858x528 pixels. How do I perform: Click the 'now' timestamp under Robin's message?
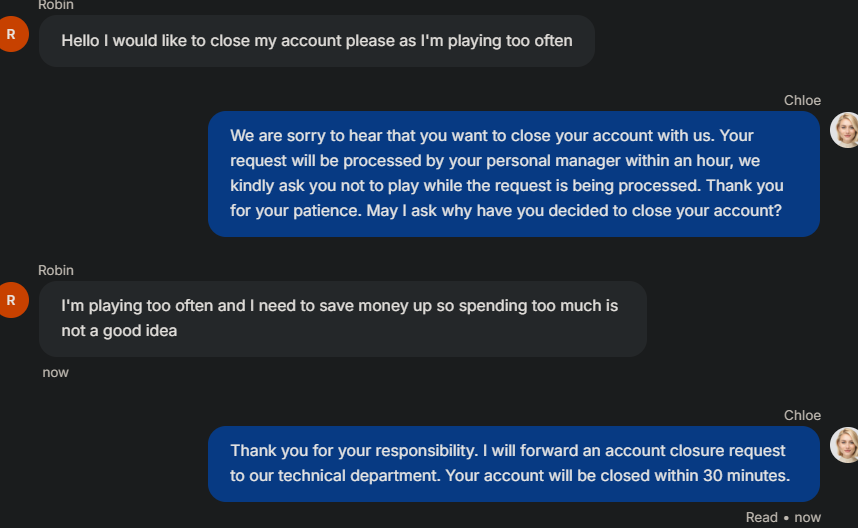[56, 372]
